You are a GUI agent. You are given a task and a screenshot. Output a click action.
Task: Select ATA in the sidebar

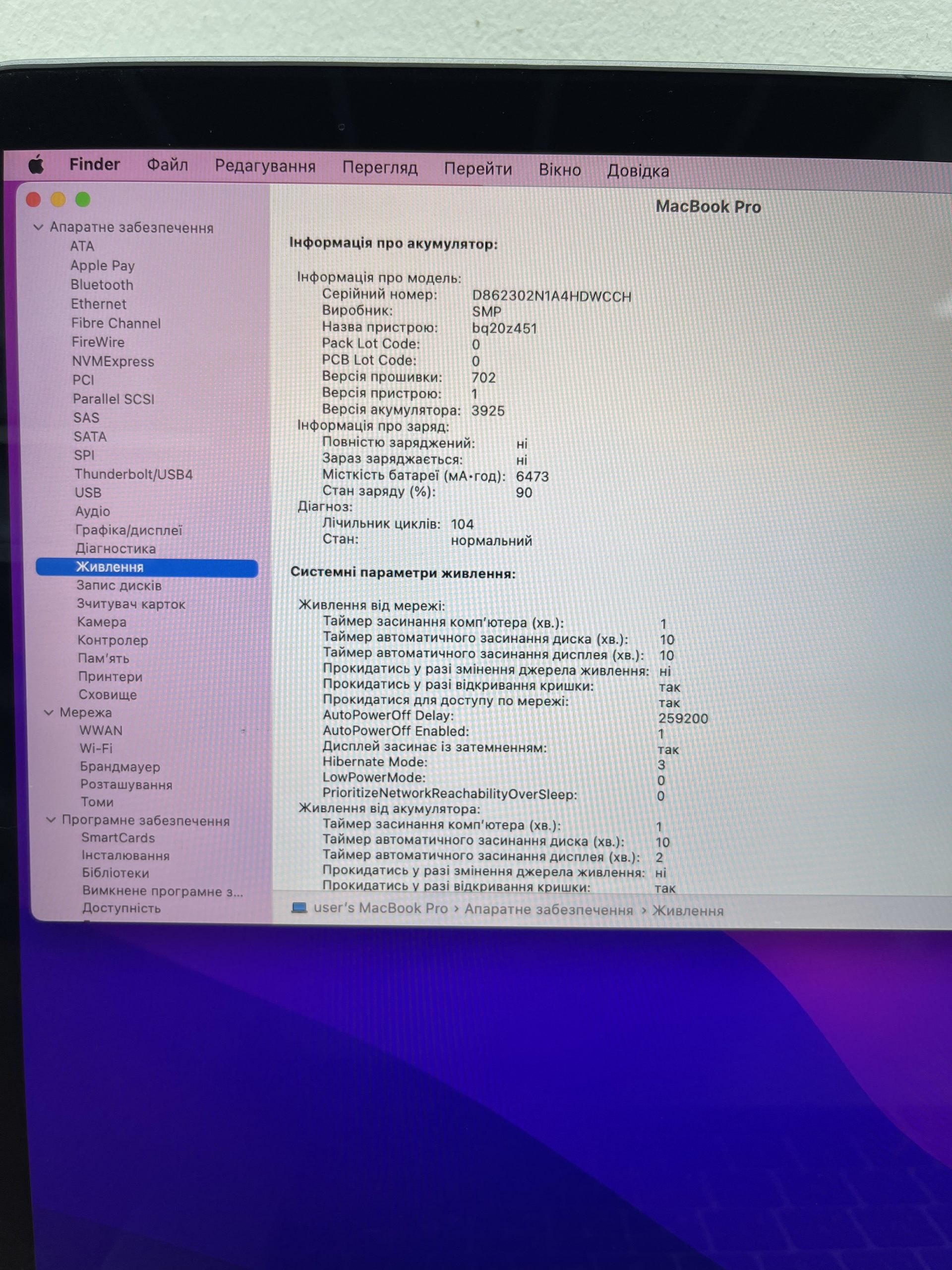pyautogui.click(x=82, y=246)
